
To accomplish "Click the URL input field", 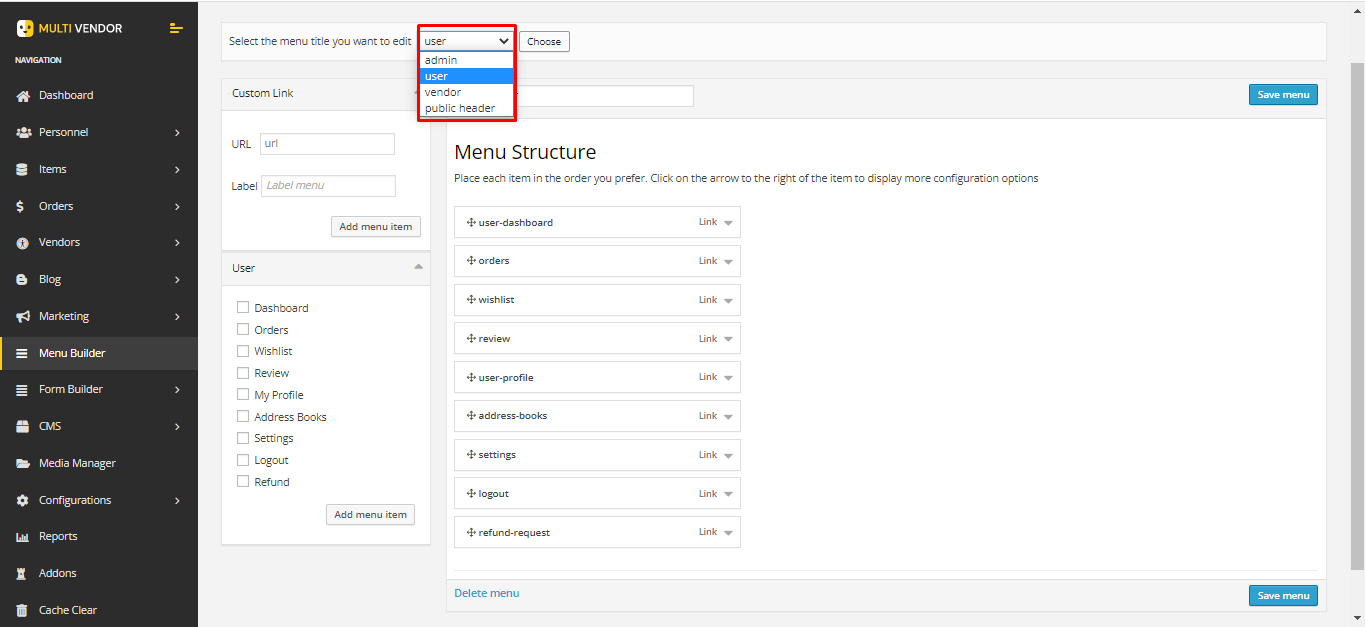I will pyautogui.click(x=327, y=144).
